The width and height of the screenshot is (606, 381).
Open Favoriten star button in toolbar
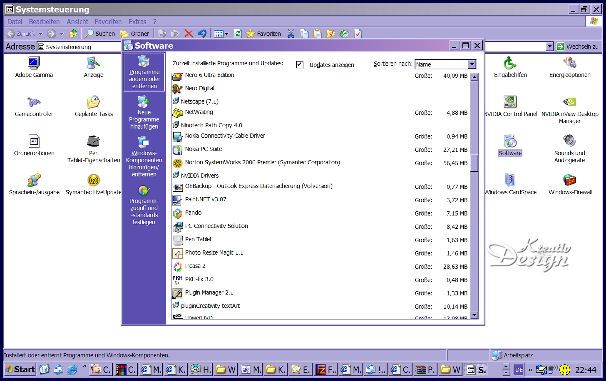point(263,34)
